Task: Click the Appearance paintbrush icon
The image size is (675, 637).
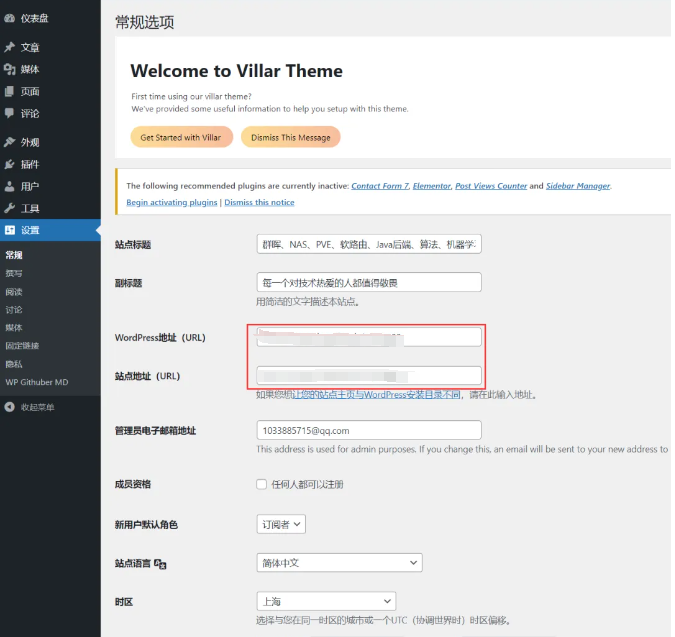Action: pyautogui.click(x=9, y=142)
